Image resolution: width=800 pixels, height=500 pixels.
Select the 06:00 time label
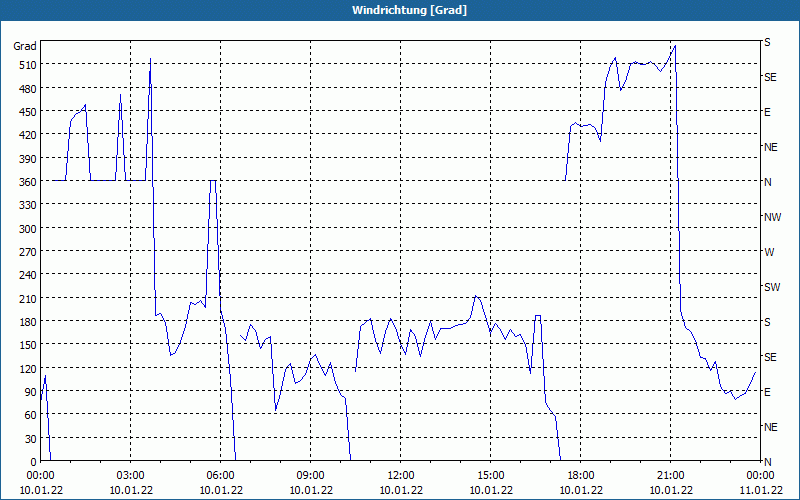click(220, 476)
